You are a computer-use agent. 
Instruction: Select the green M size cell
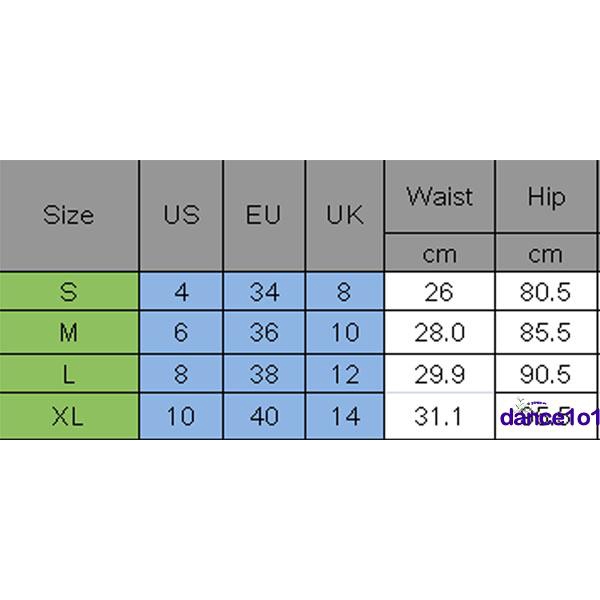(69, 332)
